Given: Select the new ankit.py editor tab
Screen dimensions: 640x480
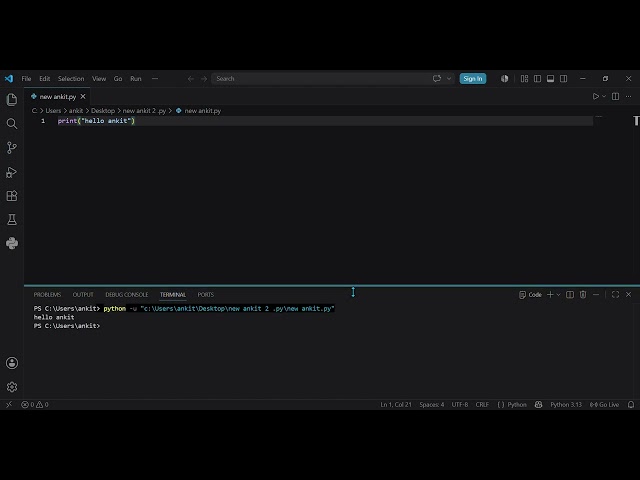Looking at the screenshot, I should coord(58,97).
